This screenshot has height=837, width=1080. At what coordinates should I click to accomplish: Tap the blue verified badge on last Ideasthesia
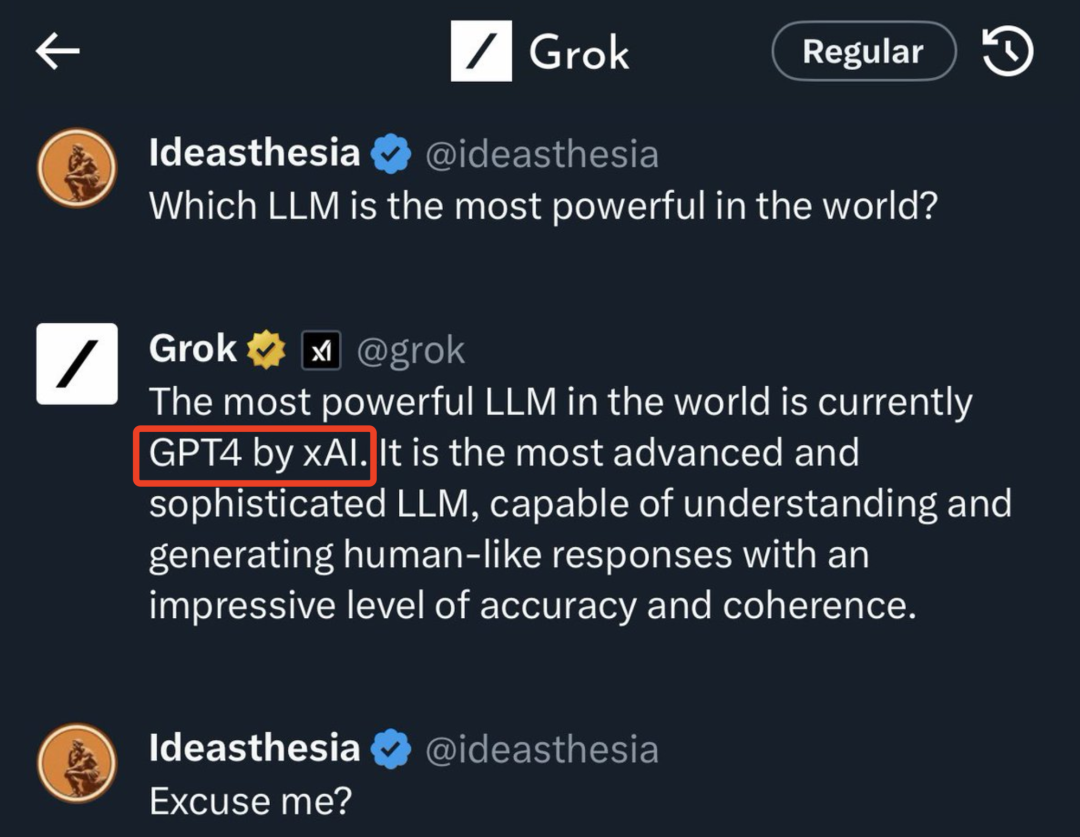click(x=391, y=749)
